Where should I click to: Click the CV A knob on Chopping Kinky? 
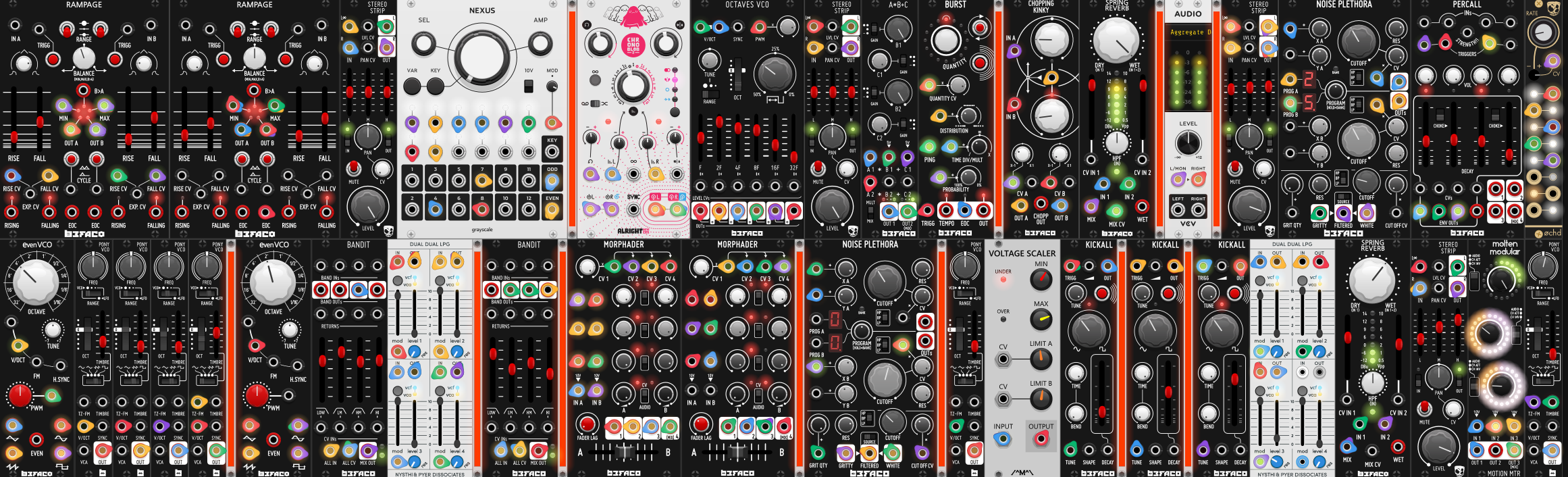pos(1021,155)
